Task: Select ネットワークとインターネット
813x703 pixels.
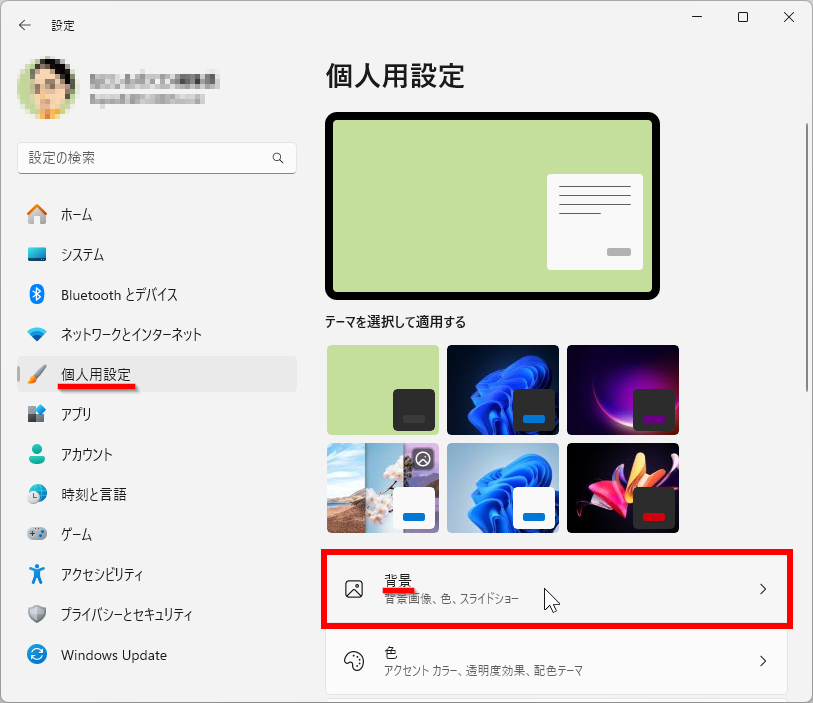Action: pyautogui.click(x=157, y=334)
